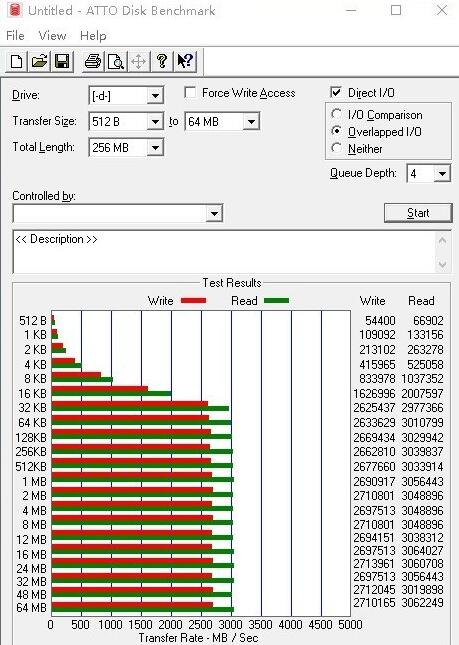Open the Drive [-d-] dropdown
This screenshot has height=645, width=459.
[x=155, y=96]
